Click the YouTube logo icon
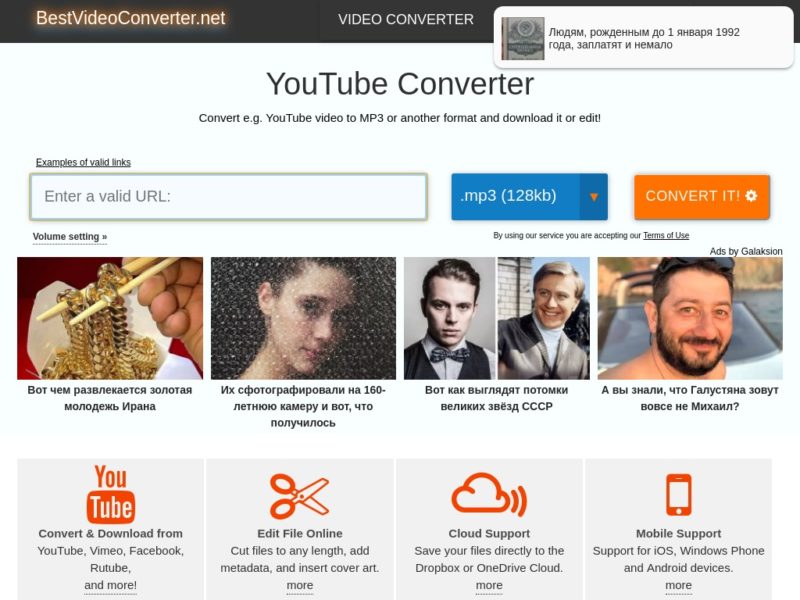800x600 pixels. pyautogui.click(x=111, y=494)
